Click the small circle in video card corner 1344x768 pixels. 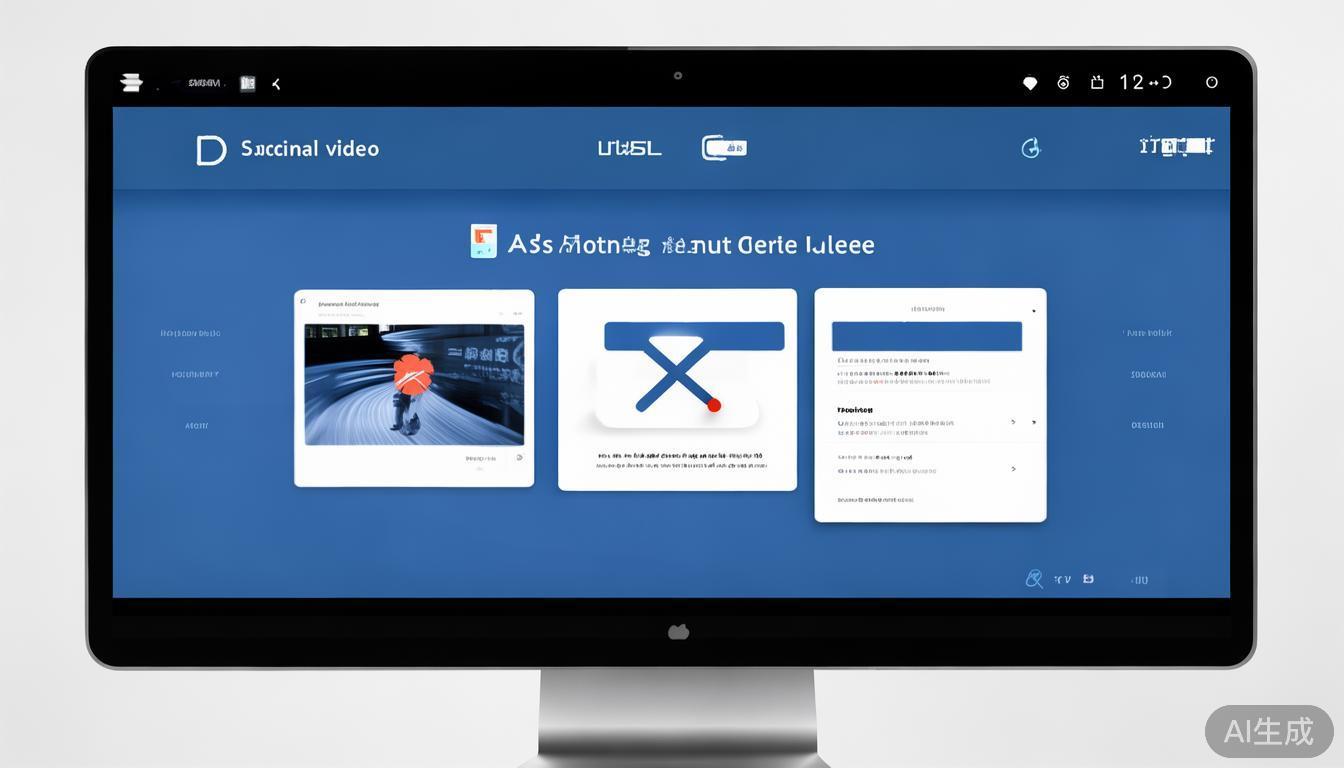click(x=303, y=301)
